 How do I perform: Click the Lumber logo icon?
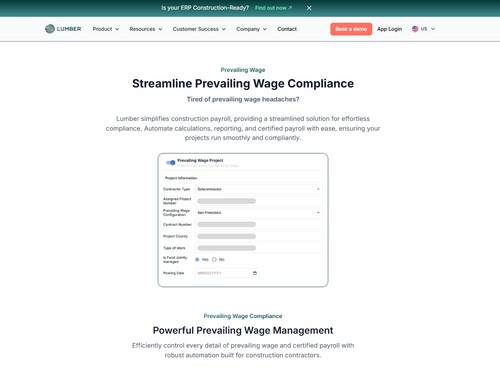point(50,29)
